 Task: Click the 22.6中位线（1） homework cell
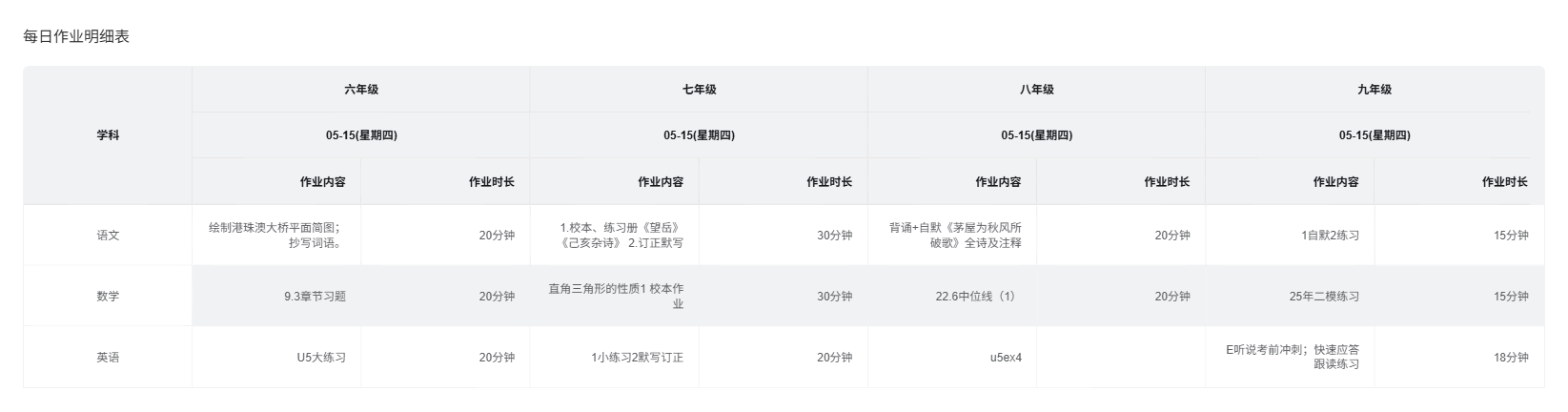point(951,296)
